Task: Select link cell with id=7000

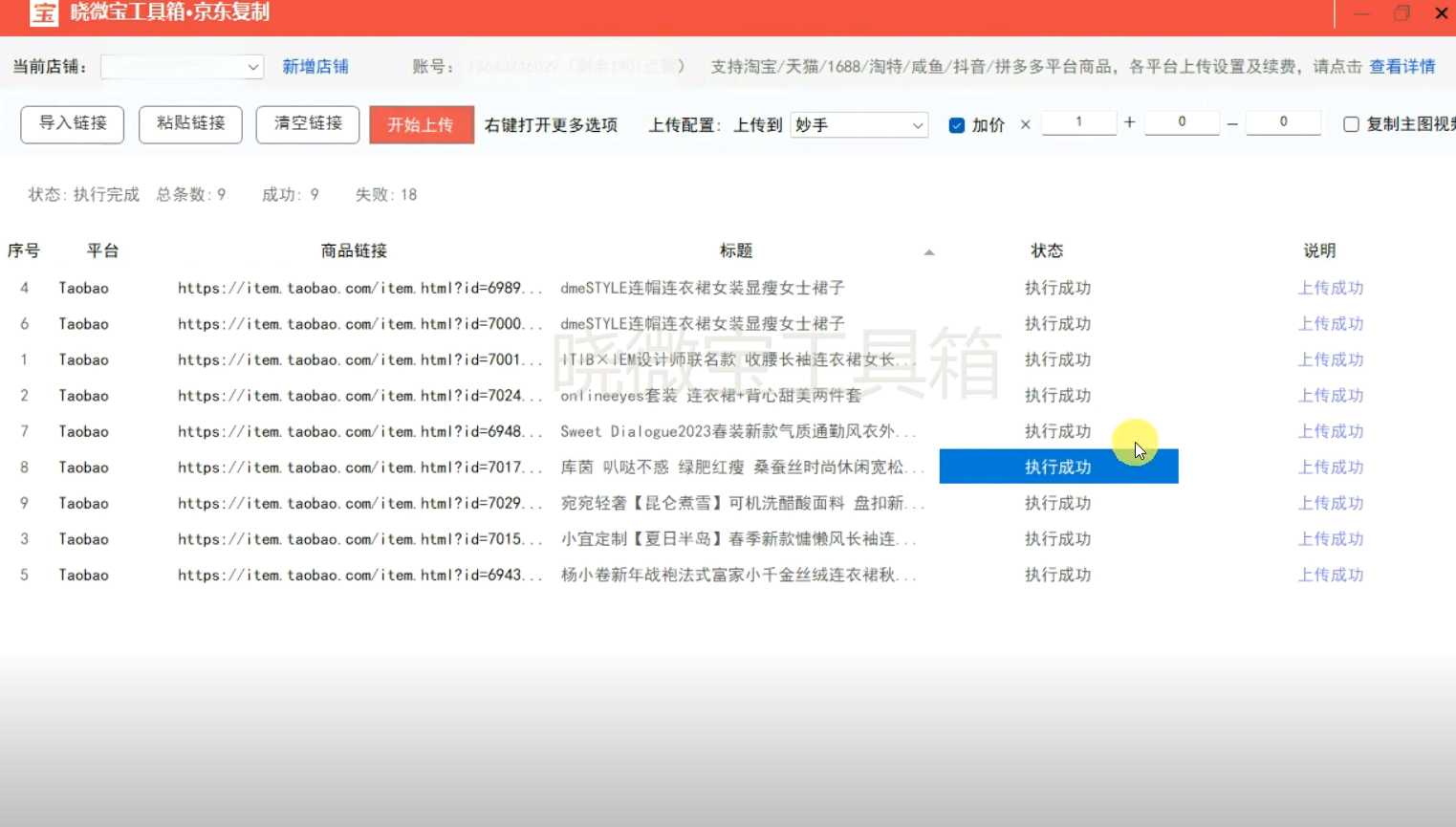Action: [360, 324]
